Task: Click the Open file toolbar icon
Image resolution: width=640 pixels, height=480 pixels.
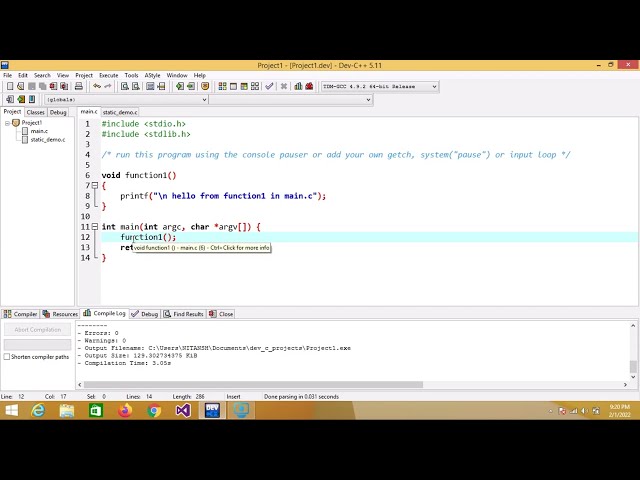Action: click(20, 86)
